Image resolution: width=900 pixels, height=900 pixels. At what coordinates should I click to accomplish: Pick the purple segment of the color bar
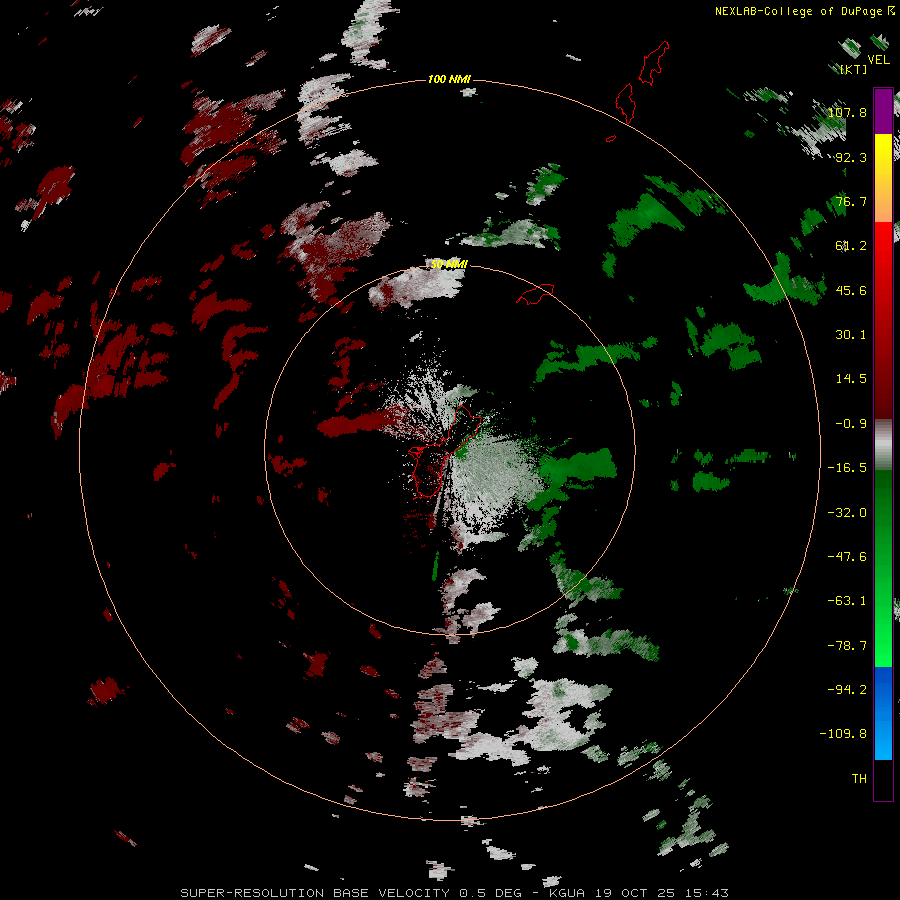tap(883, 111)
